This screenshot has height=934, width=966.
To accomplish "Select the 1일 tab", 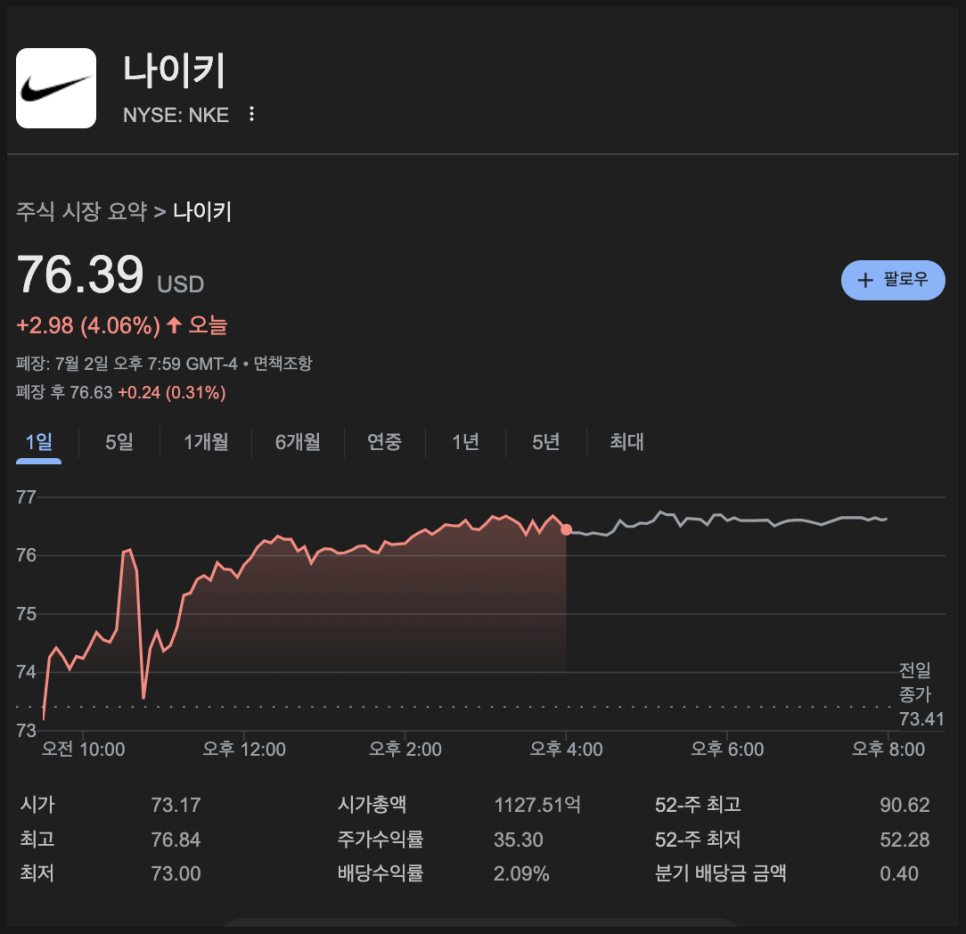I will pos(39,442).
